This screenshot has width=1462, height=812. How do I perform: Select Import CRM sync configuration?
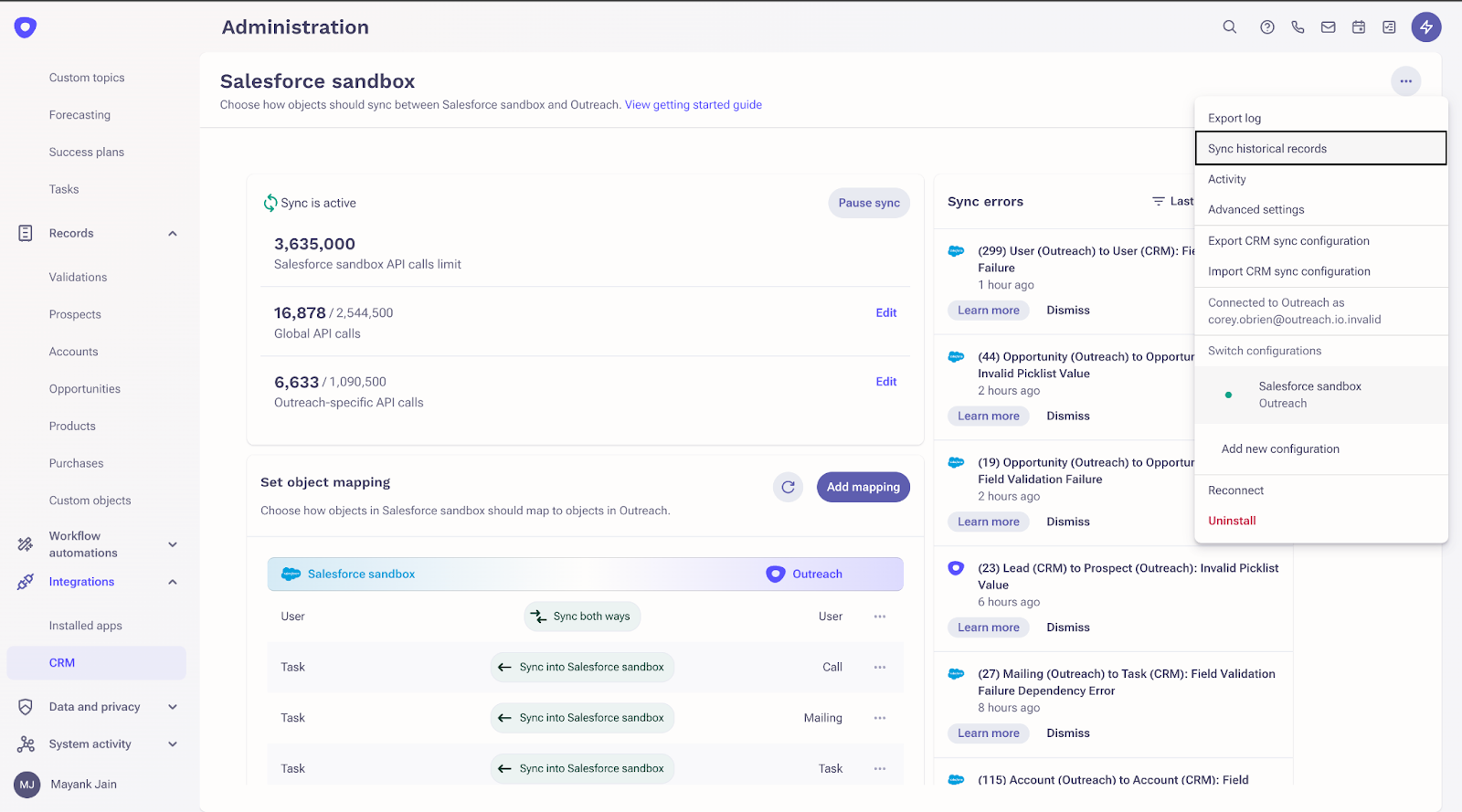coord(1321,271)
